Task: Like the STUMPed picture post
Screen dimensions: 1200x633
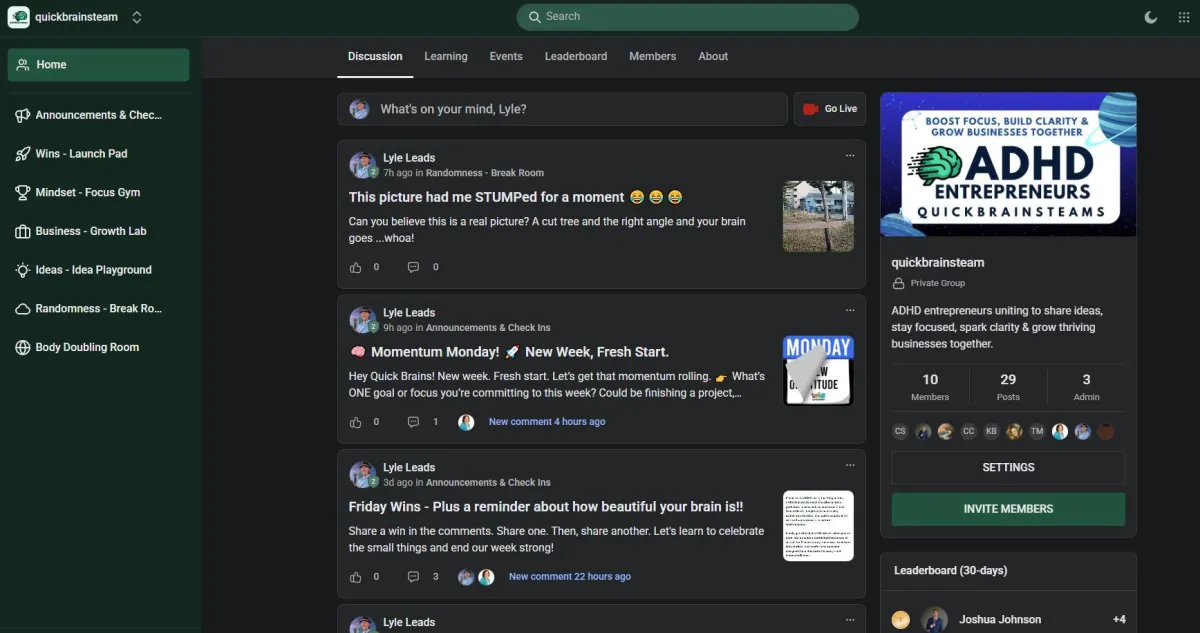Action: 356,267
